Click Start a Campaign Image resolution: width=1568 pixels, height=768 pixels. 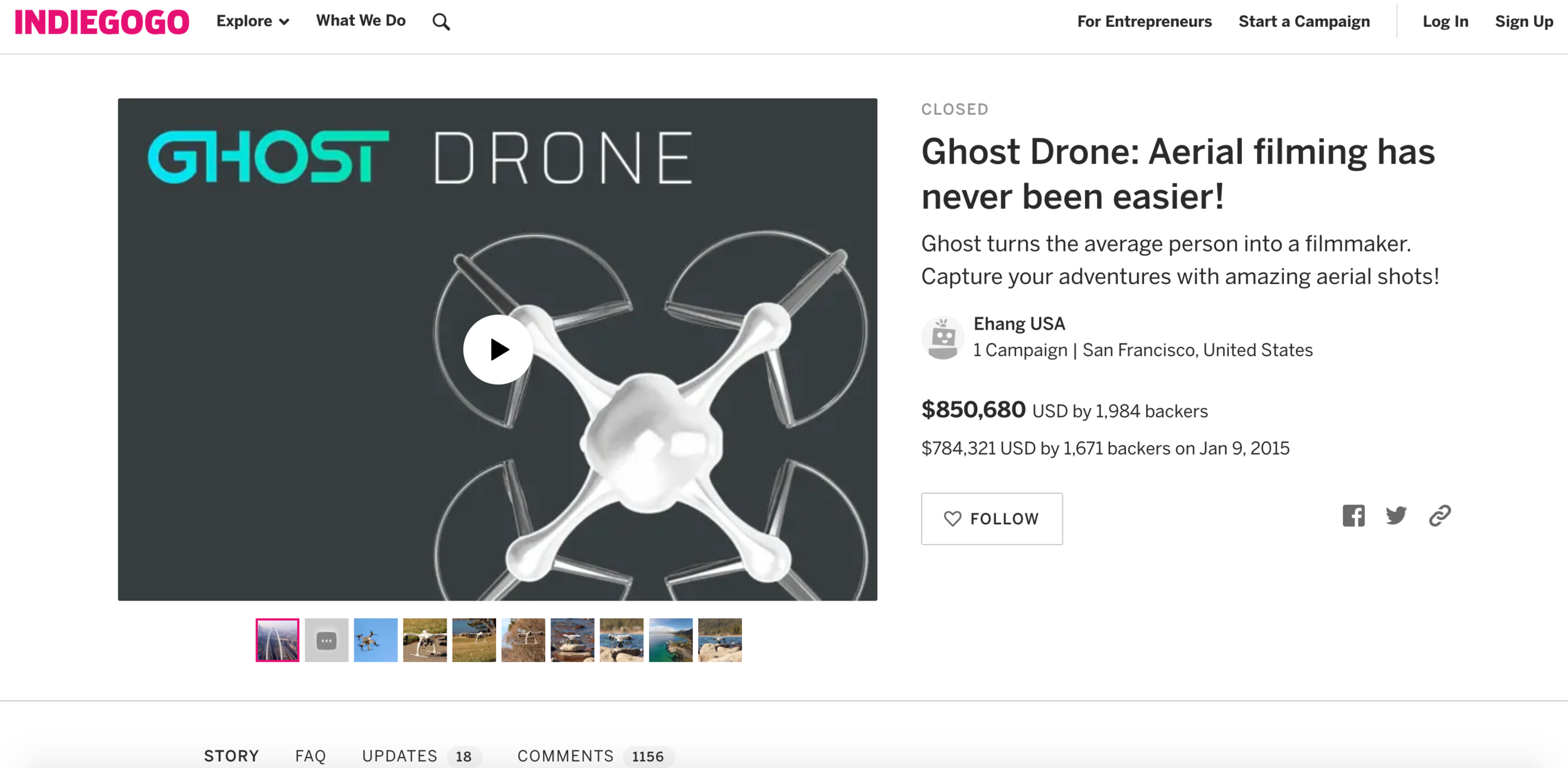click(1304, 21)
